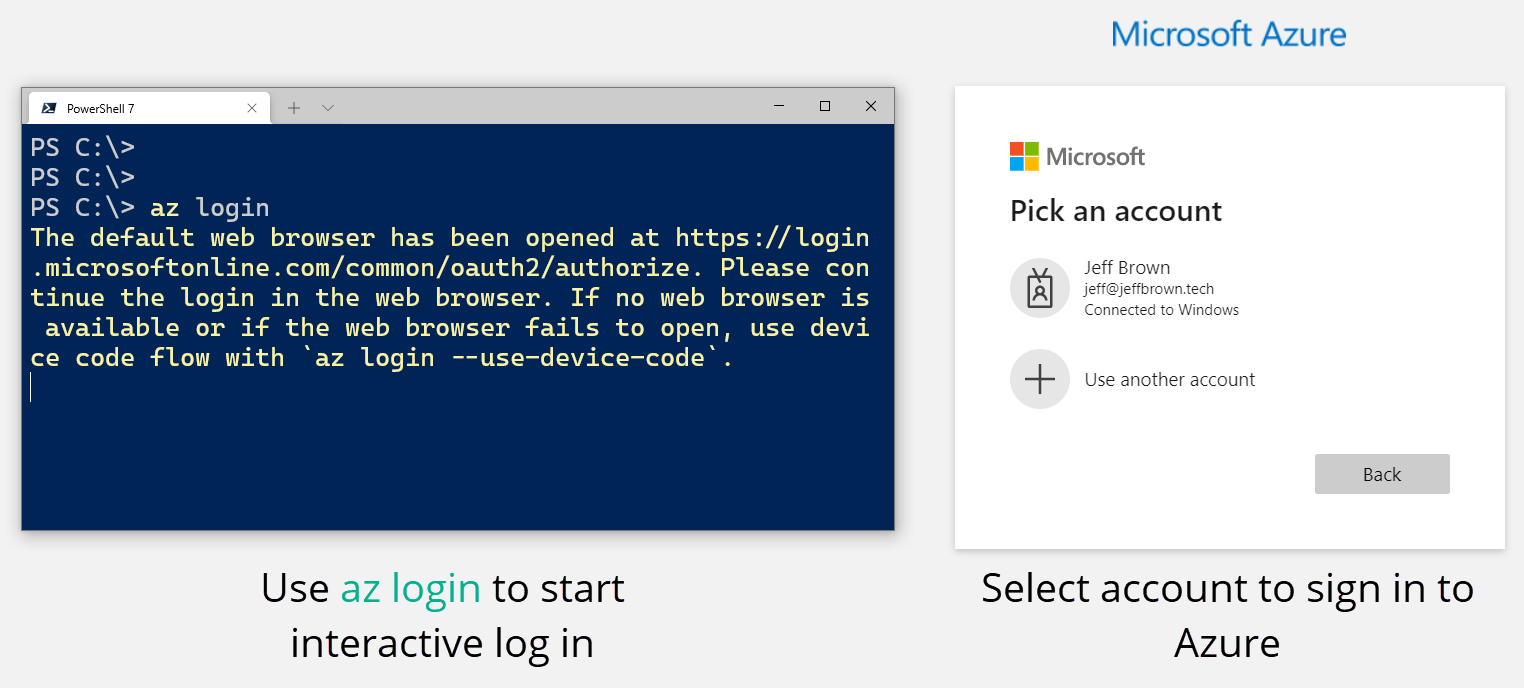Maximize the PowerShell window

825,106
